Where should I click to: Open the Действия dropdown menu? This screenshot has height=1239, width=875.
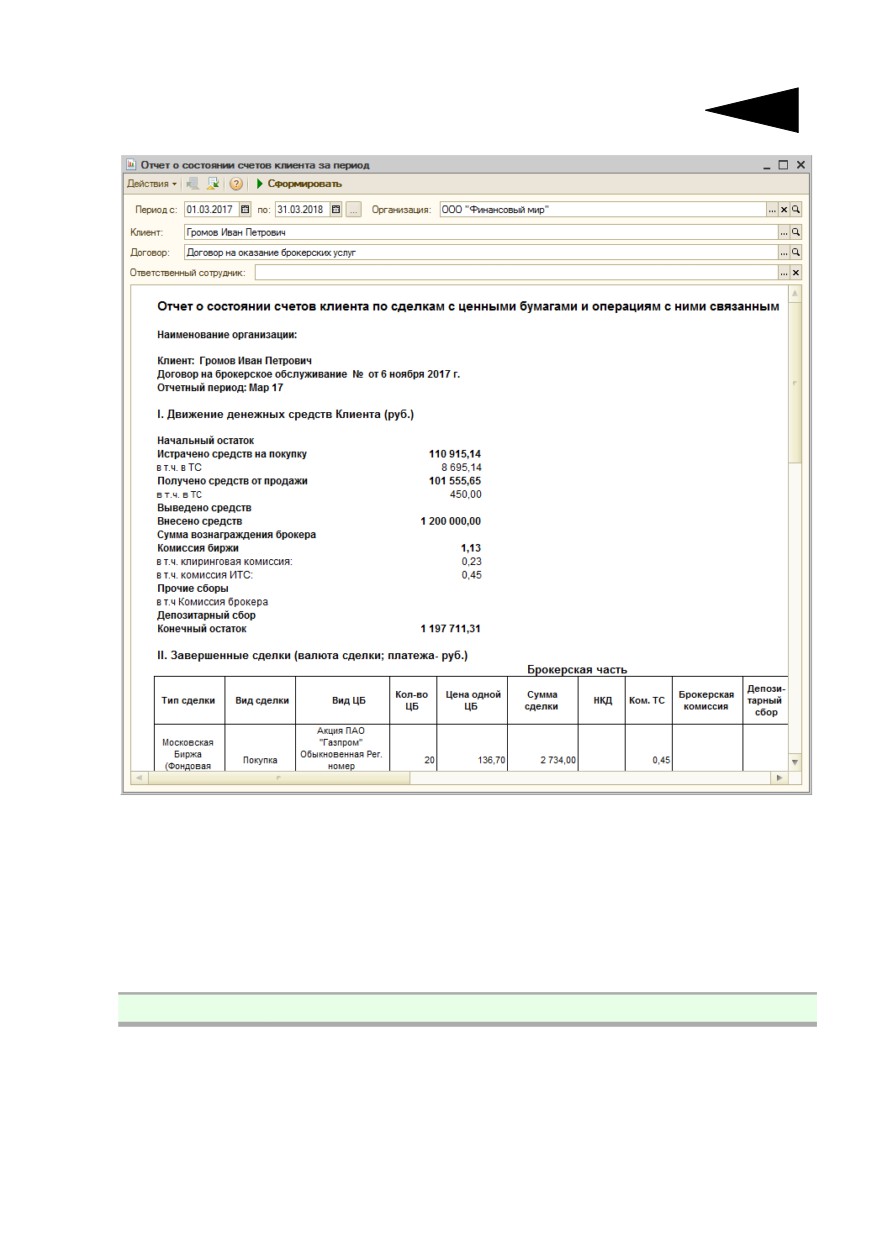(x=152, y=184)
